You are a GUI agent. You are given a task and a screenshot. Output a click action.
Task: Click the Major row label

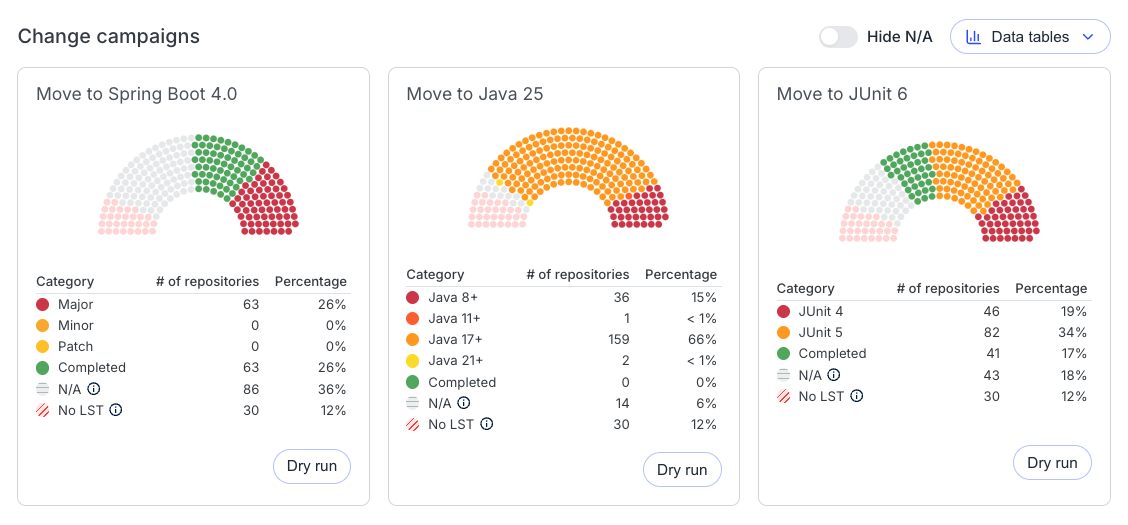point(76,304)
